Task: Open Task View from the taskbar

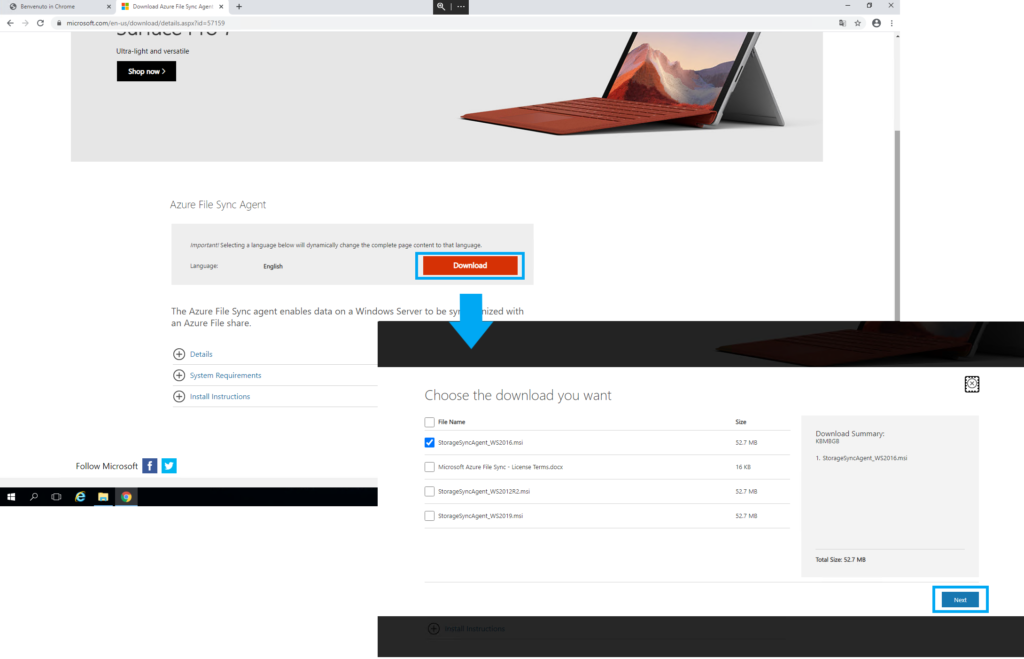Action: [x=57, y=497]
